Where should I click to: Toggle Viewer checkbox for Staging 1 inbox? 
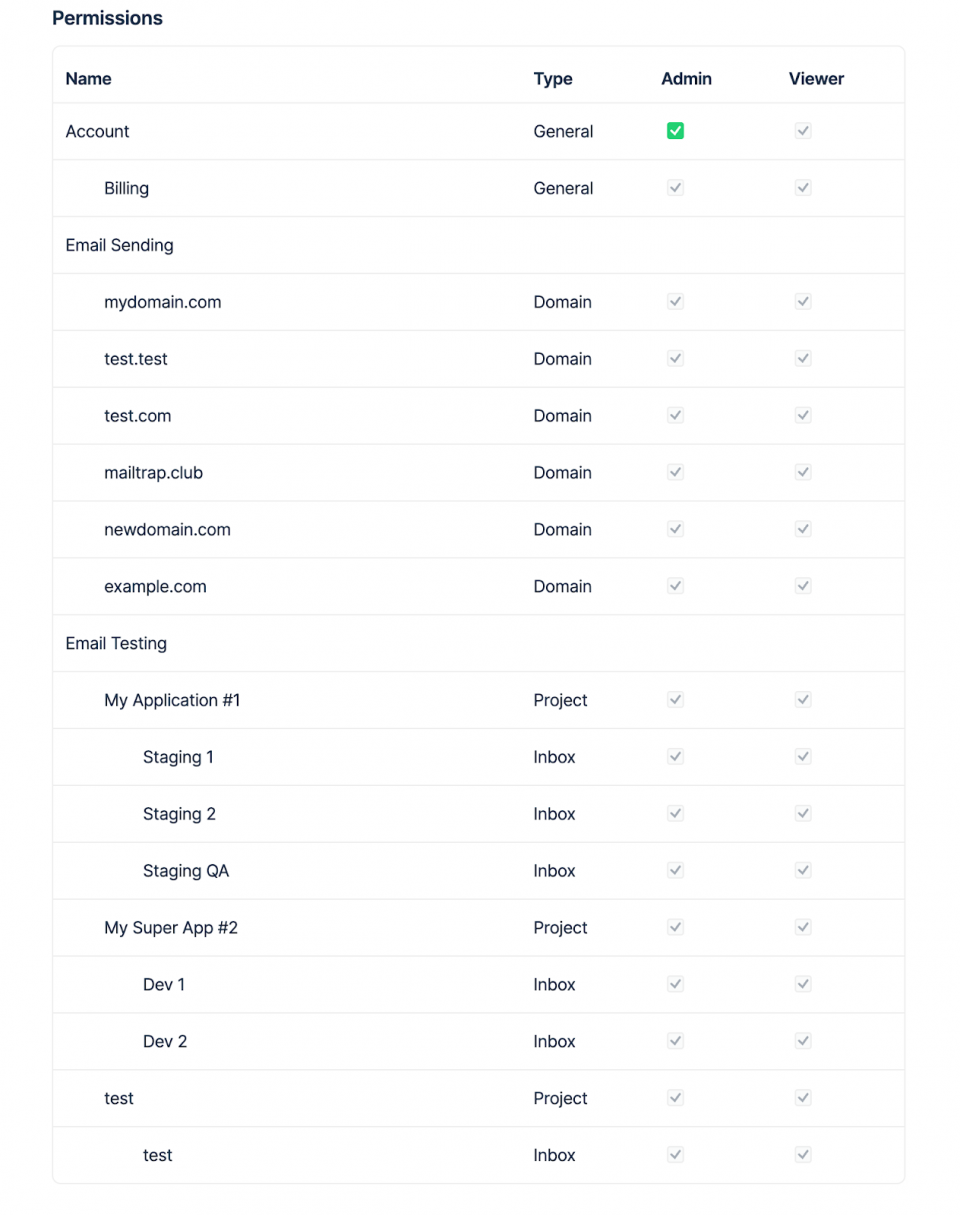802,757
